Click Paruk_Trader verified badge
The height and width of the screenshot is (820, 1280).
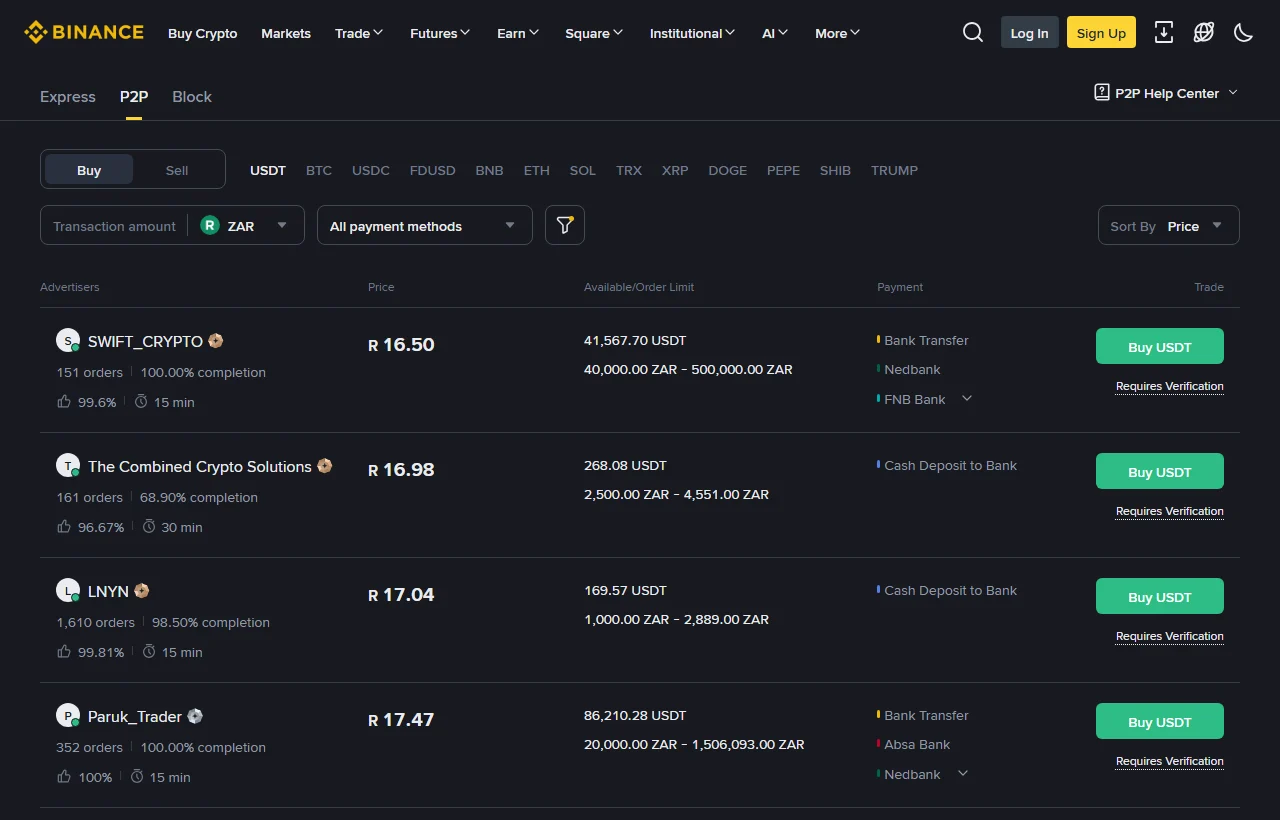point(195,716)
